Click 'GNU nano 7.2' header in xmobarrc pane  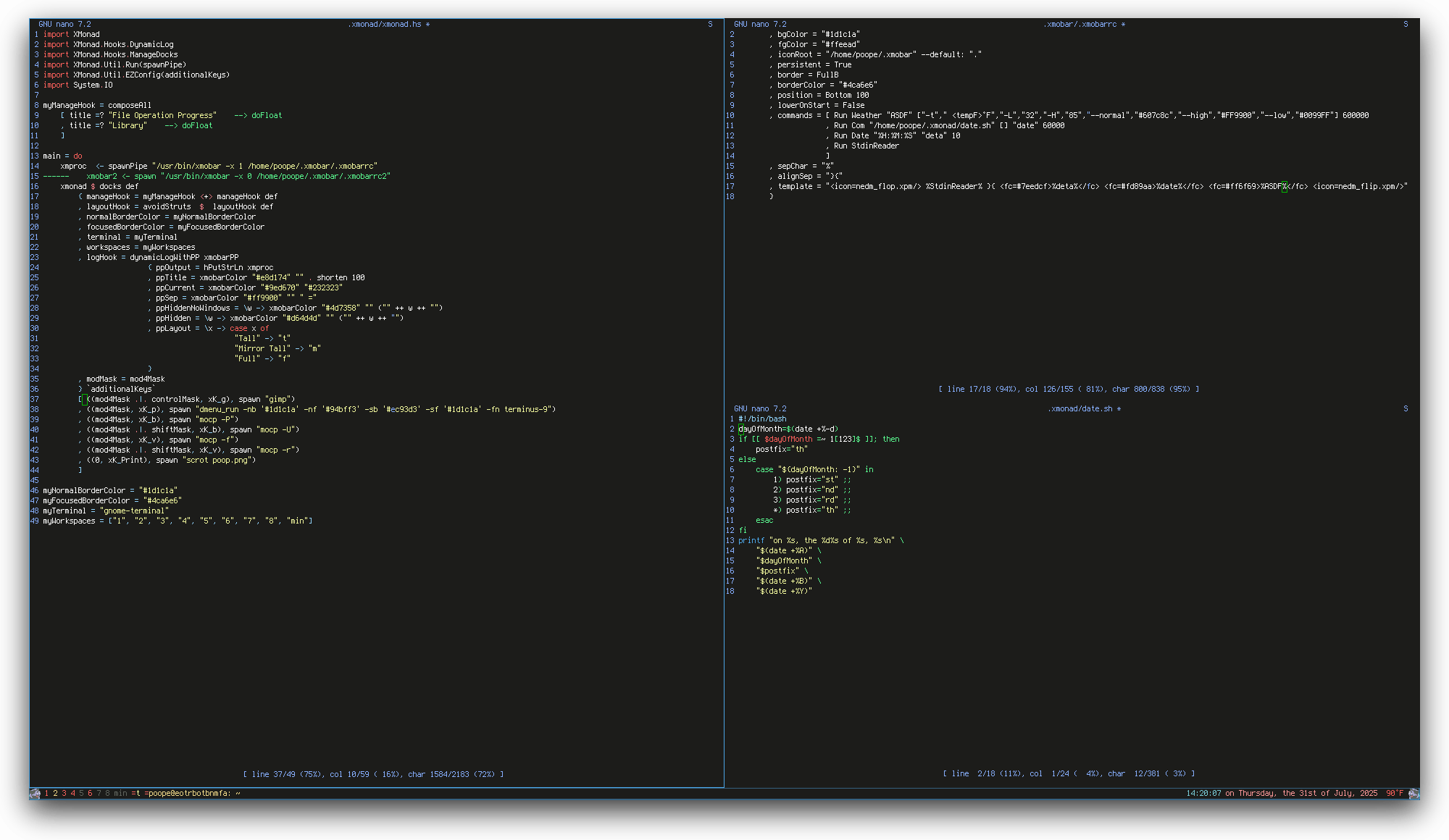coord(760,25)
